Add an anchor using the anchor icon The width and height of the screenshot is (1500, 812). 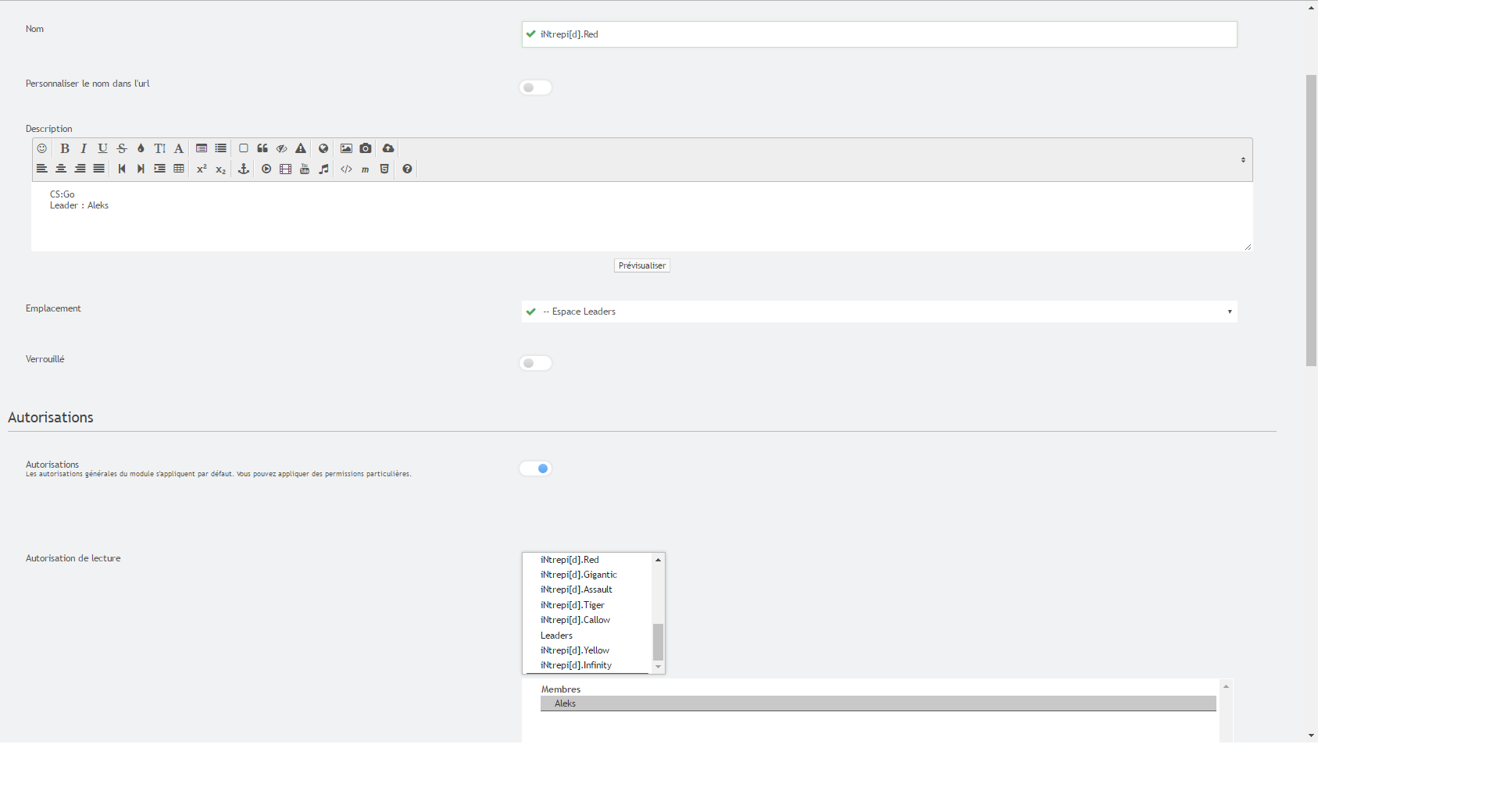click(244, 169)
